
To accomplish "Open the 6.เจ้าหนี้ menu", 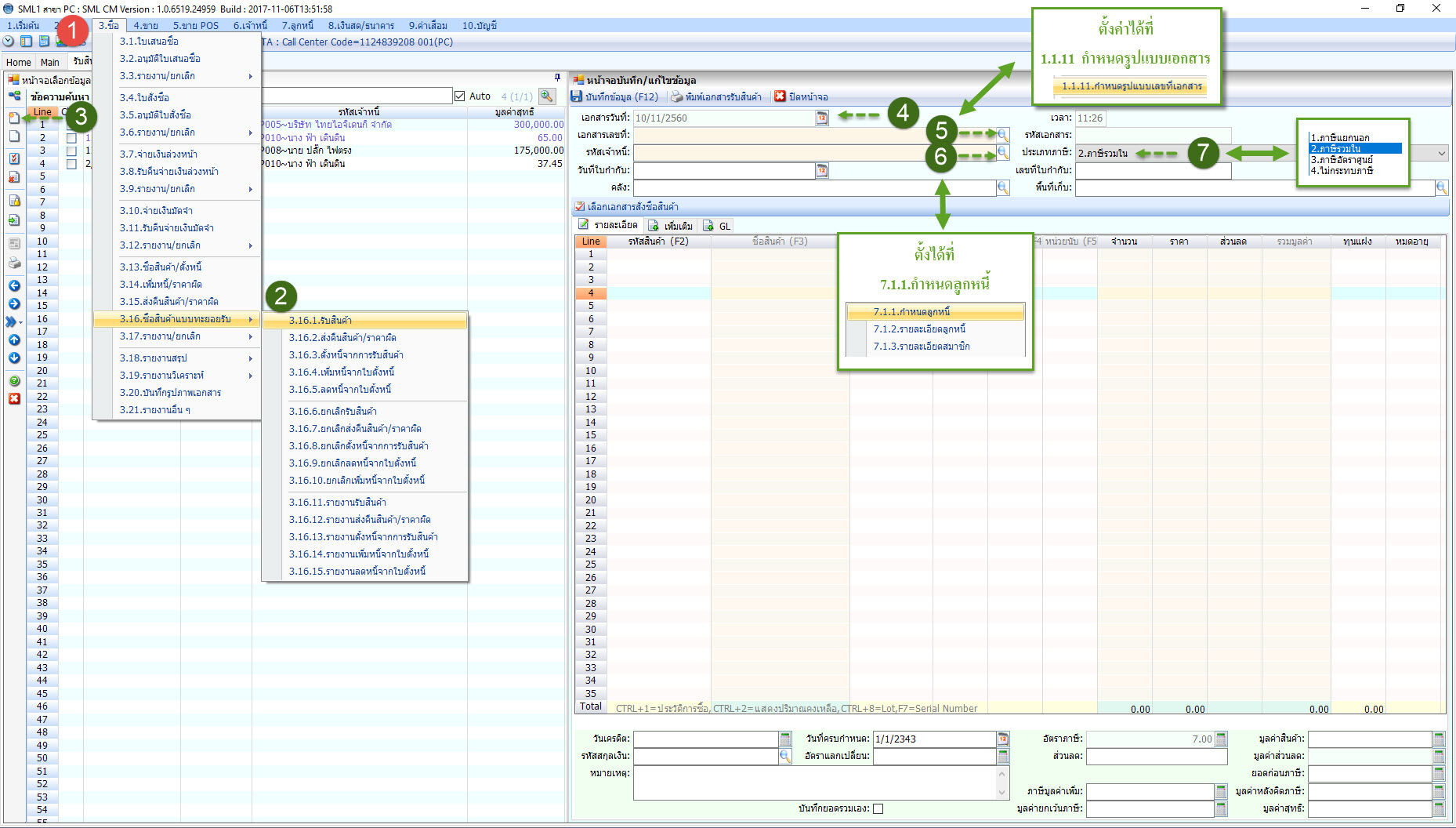I will (x=250, y=25).
